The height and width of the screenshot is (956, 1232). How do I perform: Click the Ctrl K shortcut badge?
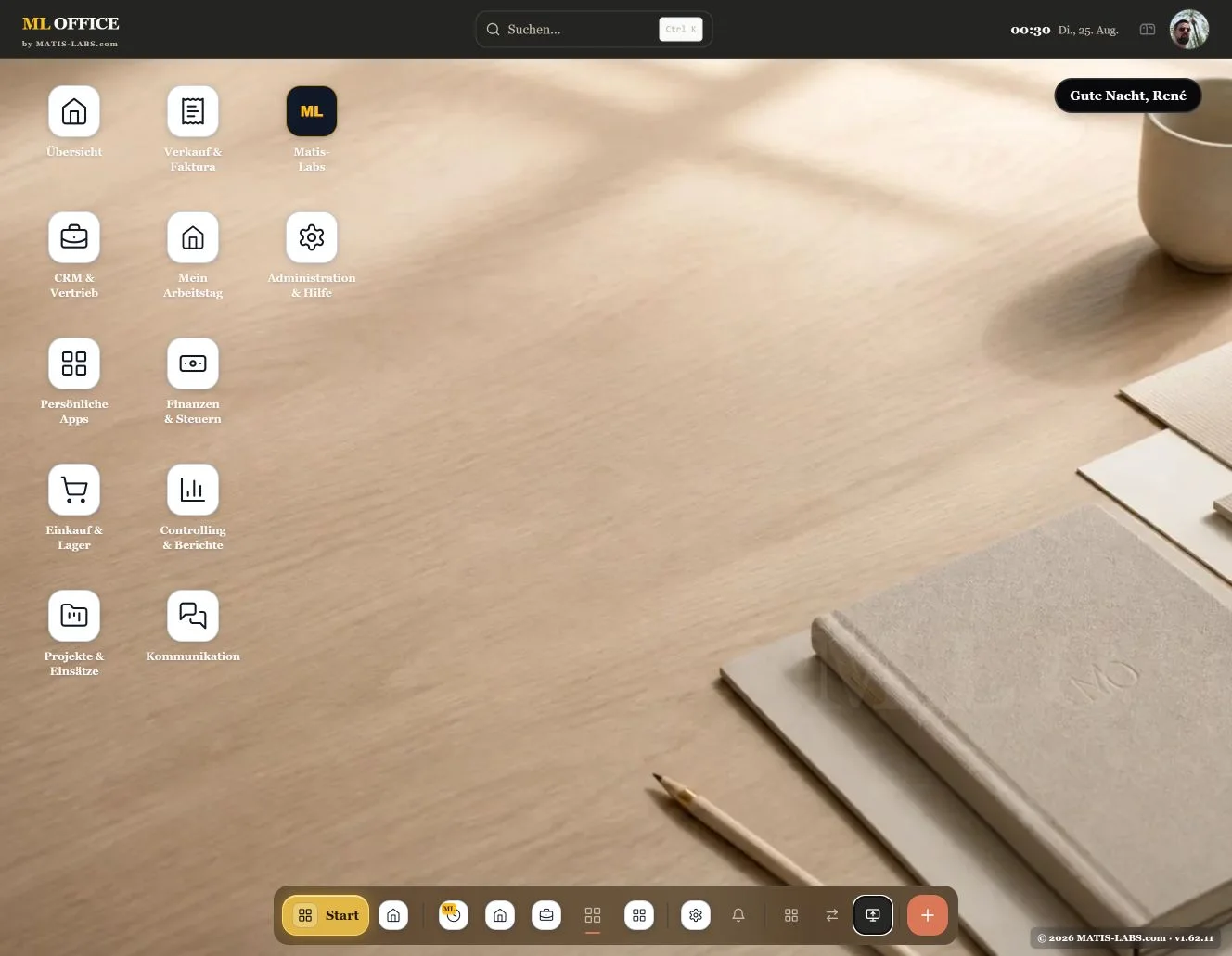[x=681, y=30]
